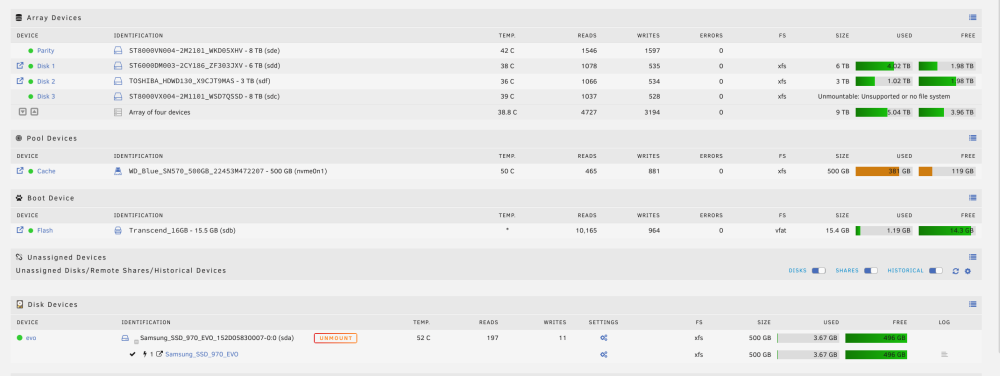
Task: Click Array of four devices summary icon
Action: [x=117, y=112]
